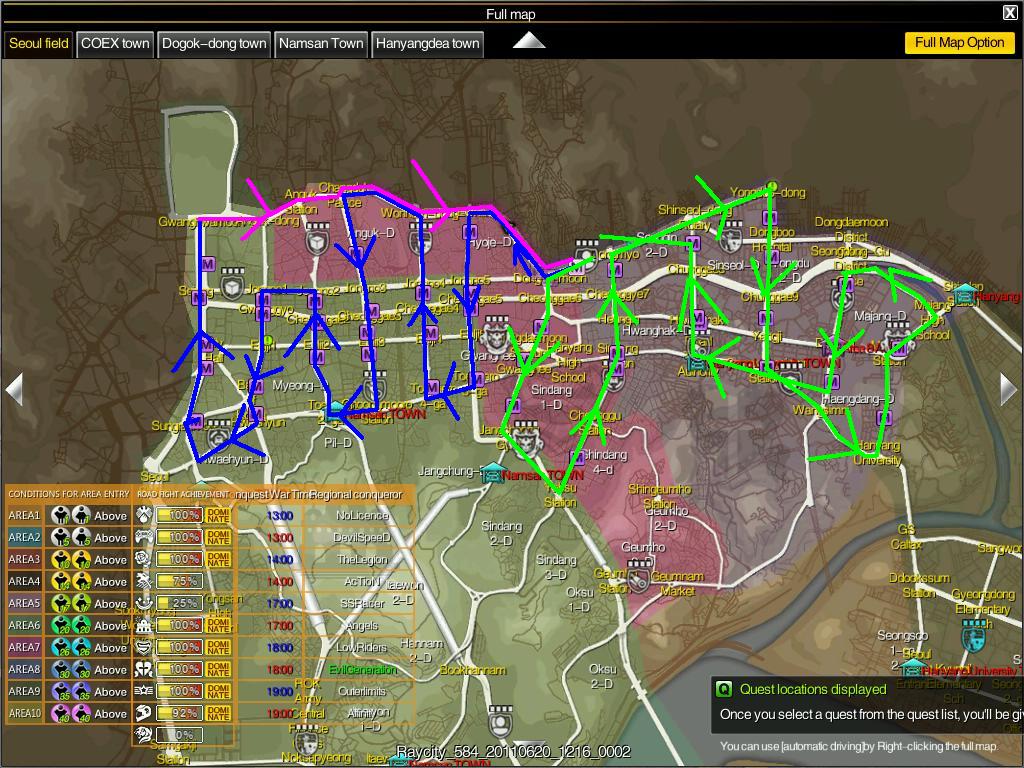Click the M marker at Sejong
This screenshot has height=768, width=1024.
click(x=199, y=298)
